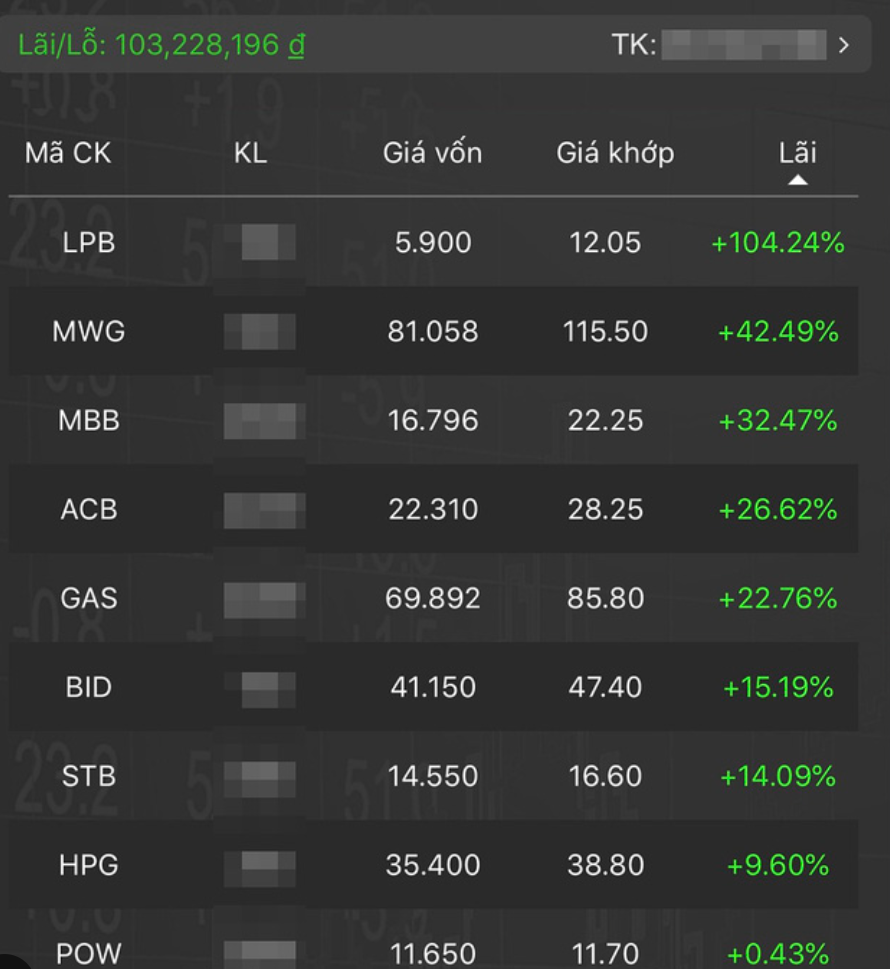Sort by Giá vốn column header
Viewport: 890px width, 969px height.
tap(432, 153)
